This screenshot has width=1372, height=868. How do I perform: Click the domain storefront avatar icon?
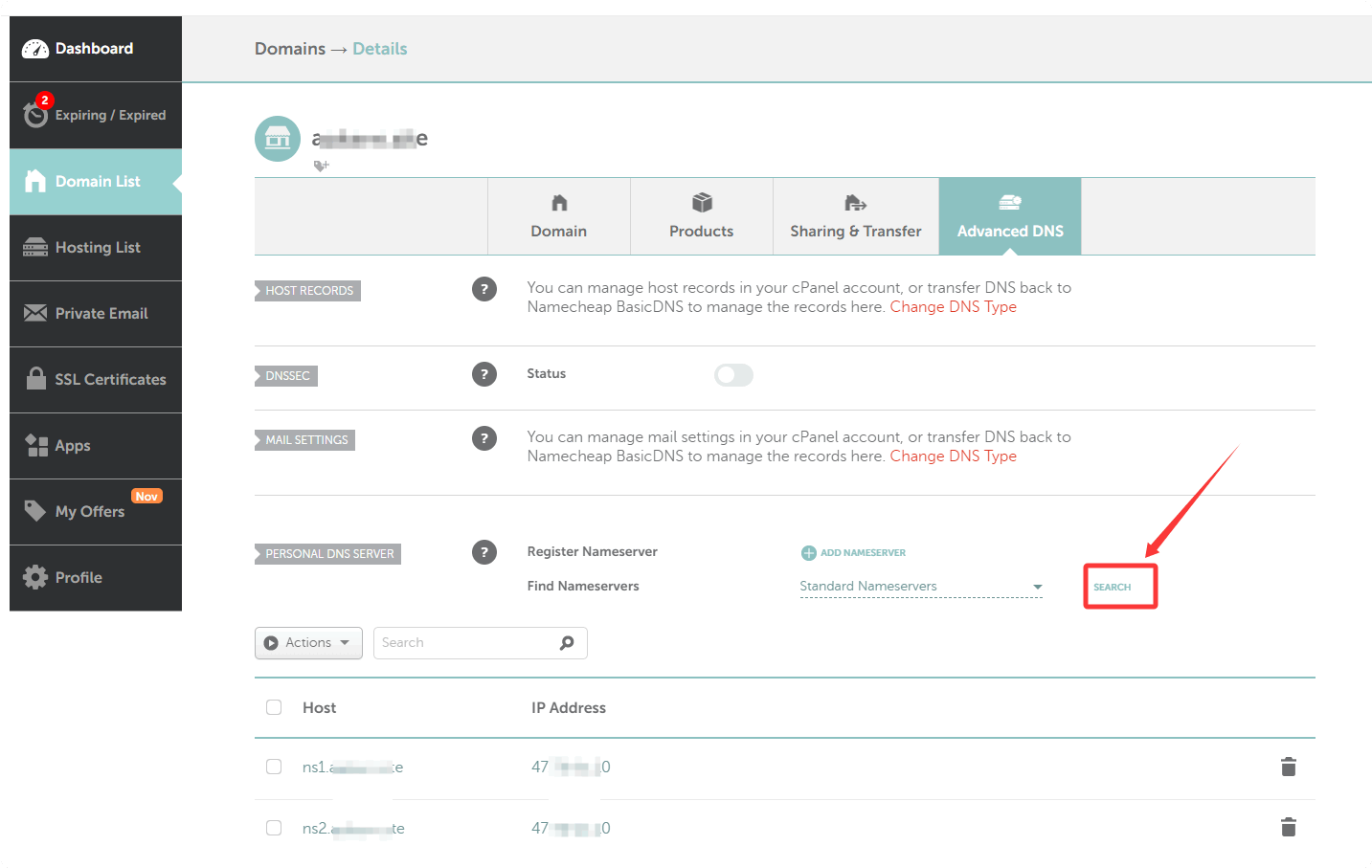tap(278, 139)
